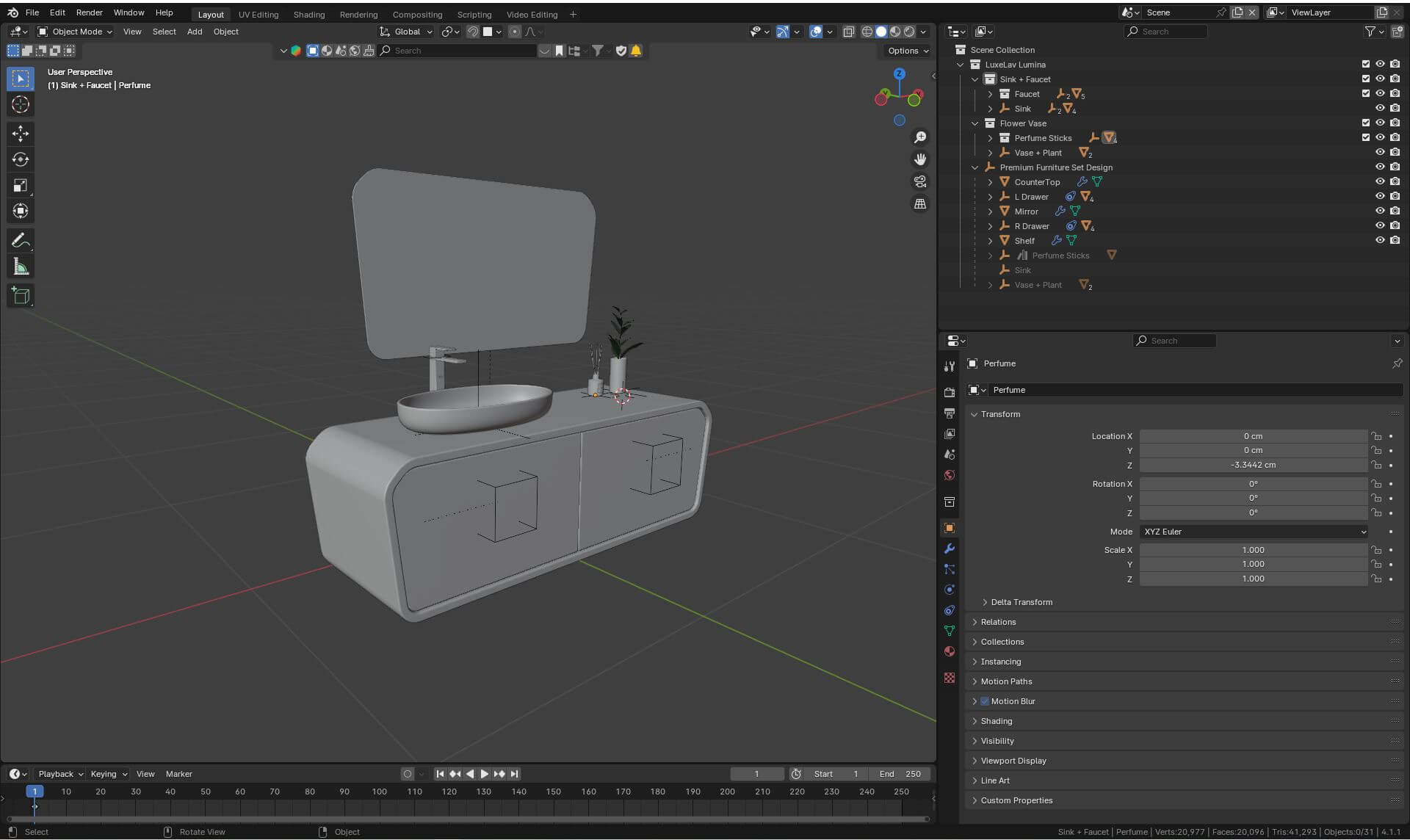Toggle the Motion Blur checkbox
This screenshot has width=1410, height=840.
click(x=985, y=701)
